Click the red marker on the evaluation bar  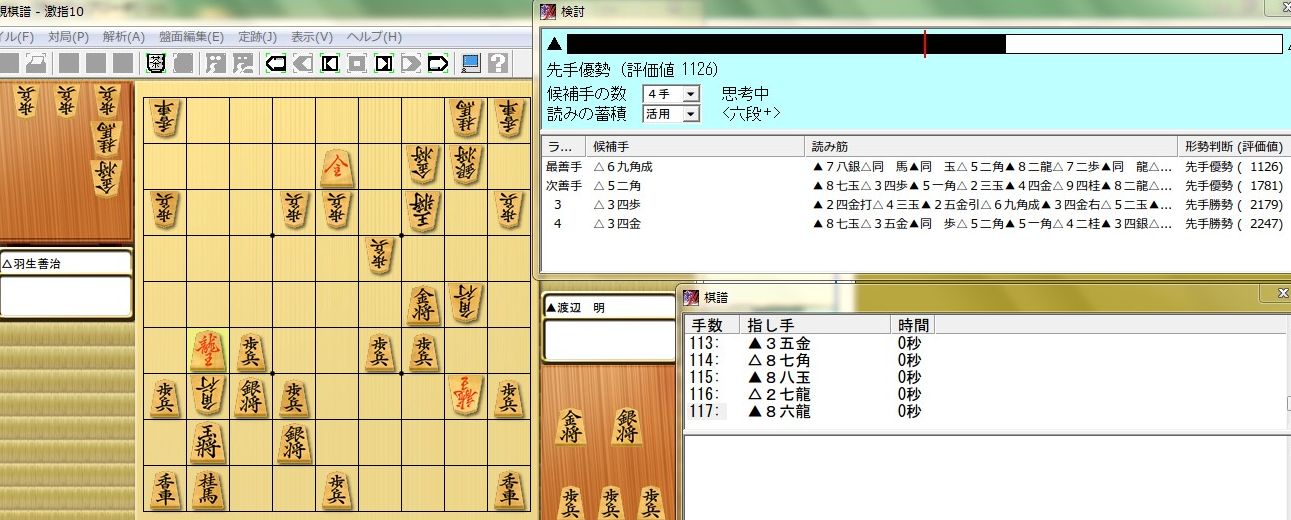[925, 44]
